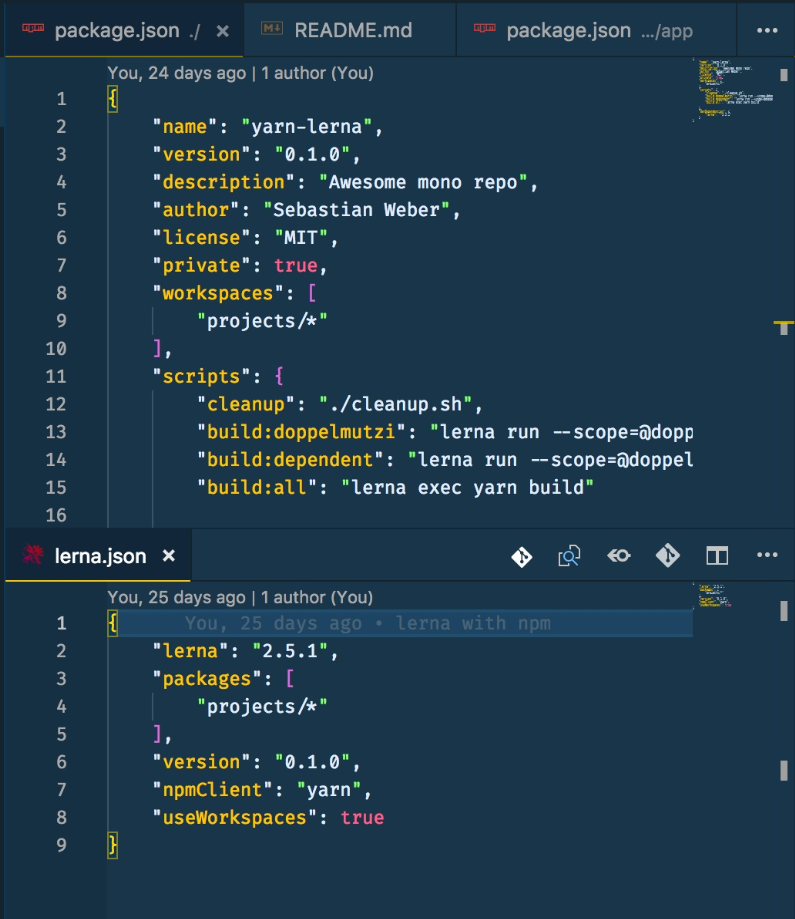Viewport: 795px width, 919px height.
Task: Click the "lerna" key in lerna.json
Action: 191,651
